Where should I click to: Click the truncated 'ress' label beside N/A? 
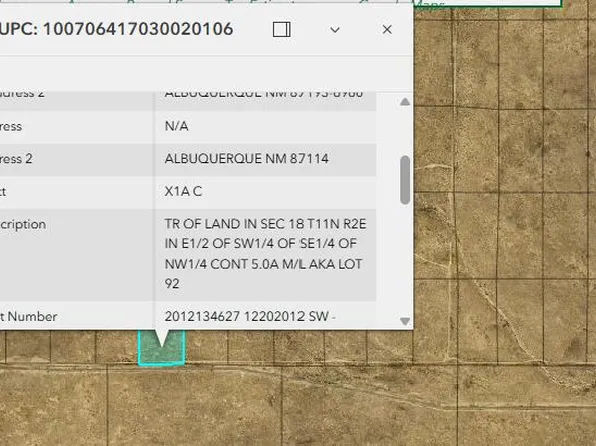pos(11,126)
